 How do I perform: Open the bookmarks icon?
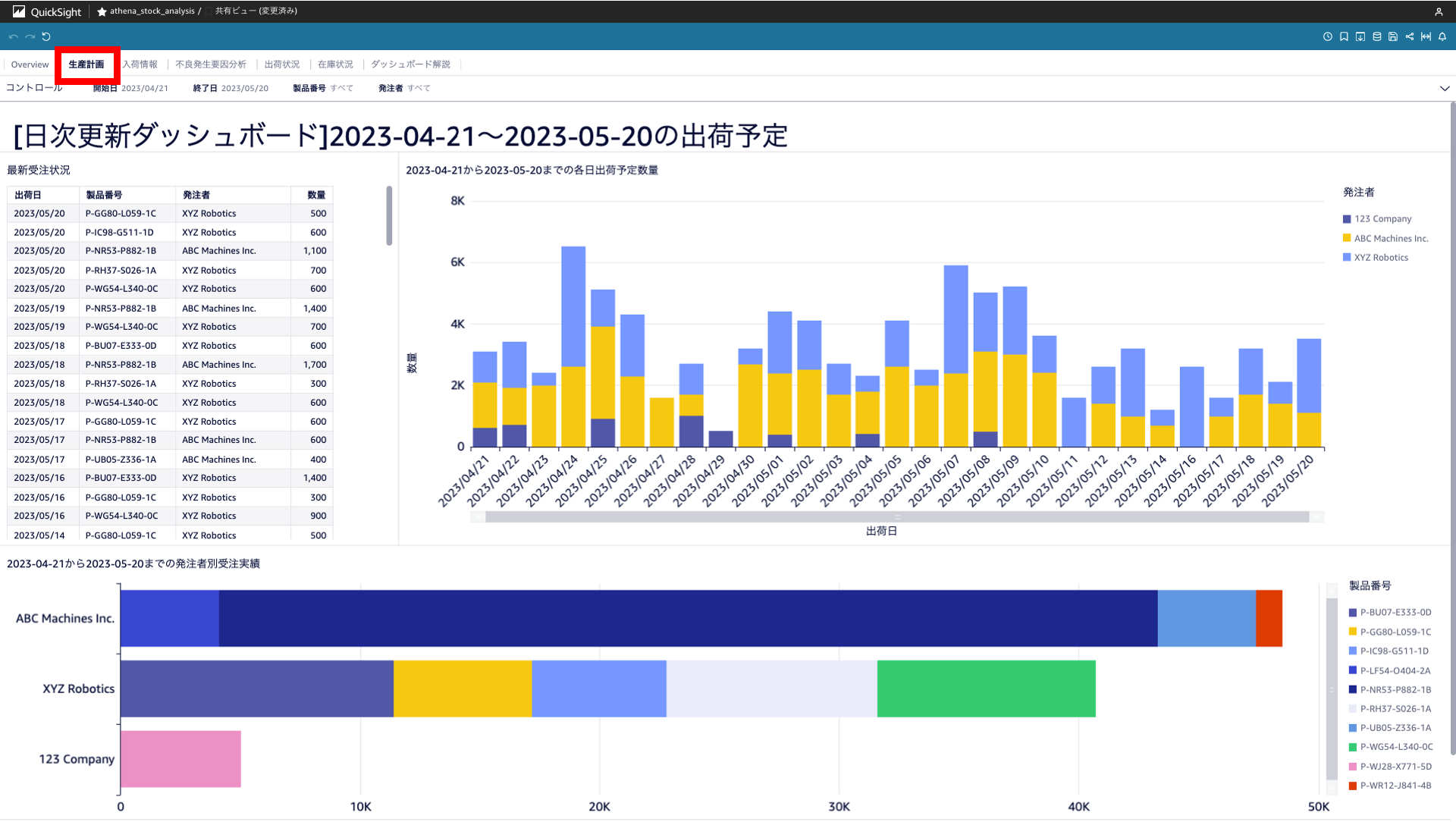[x=1344, y=36]
